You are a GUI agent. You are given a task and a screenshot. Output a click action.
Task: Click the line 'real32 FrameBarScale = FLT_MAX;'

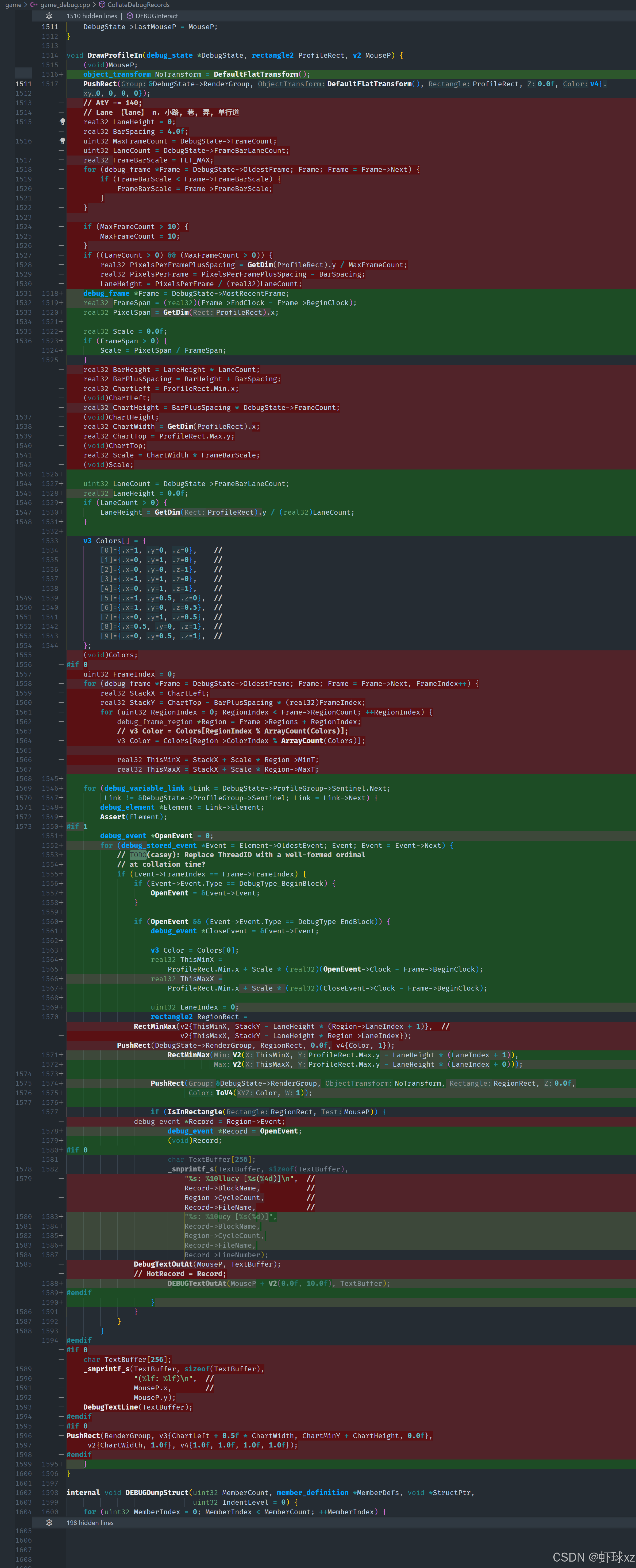click(148, 160)
